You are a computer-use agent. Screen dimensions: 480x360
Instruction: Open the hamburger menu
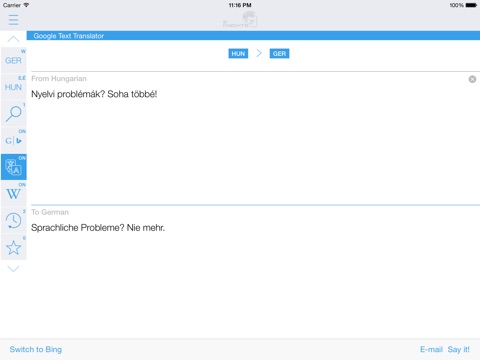coord(13,20)
